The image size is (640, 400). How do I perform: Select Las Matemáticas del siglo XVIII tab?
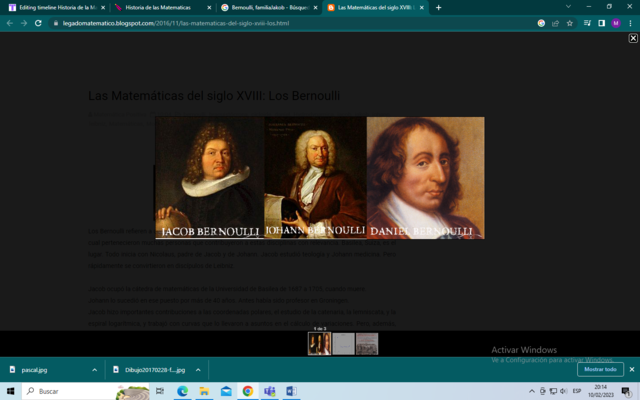click(375, 7)
